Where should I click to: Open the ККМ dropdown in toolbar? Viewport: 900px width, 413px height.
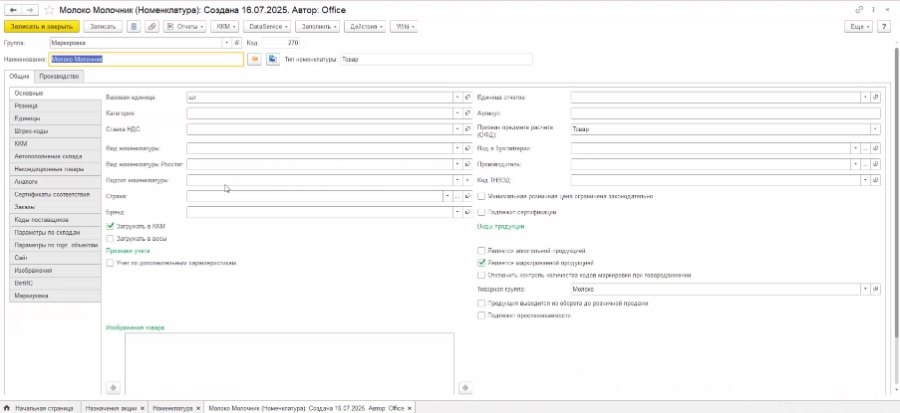point(224,26)
